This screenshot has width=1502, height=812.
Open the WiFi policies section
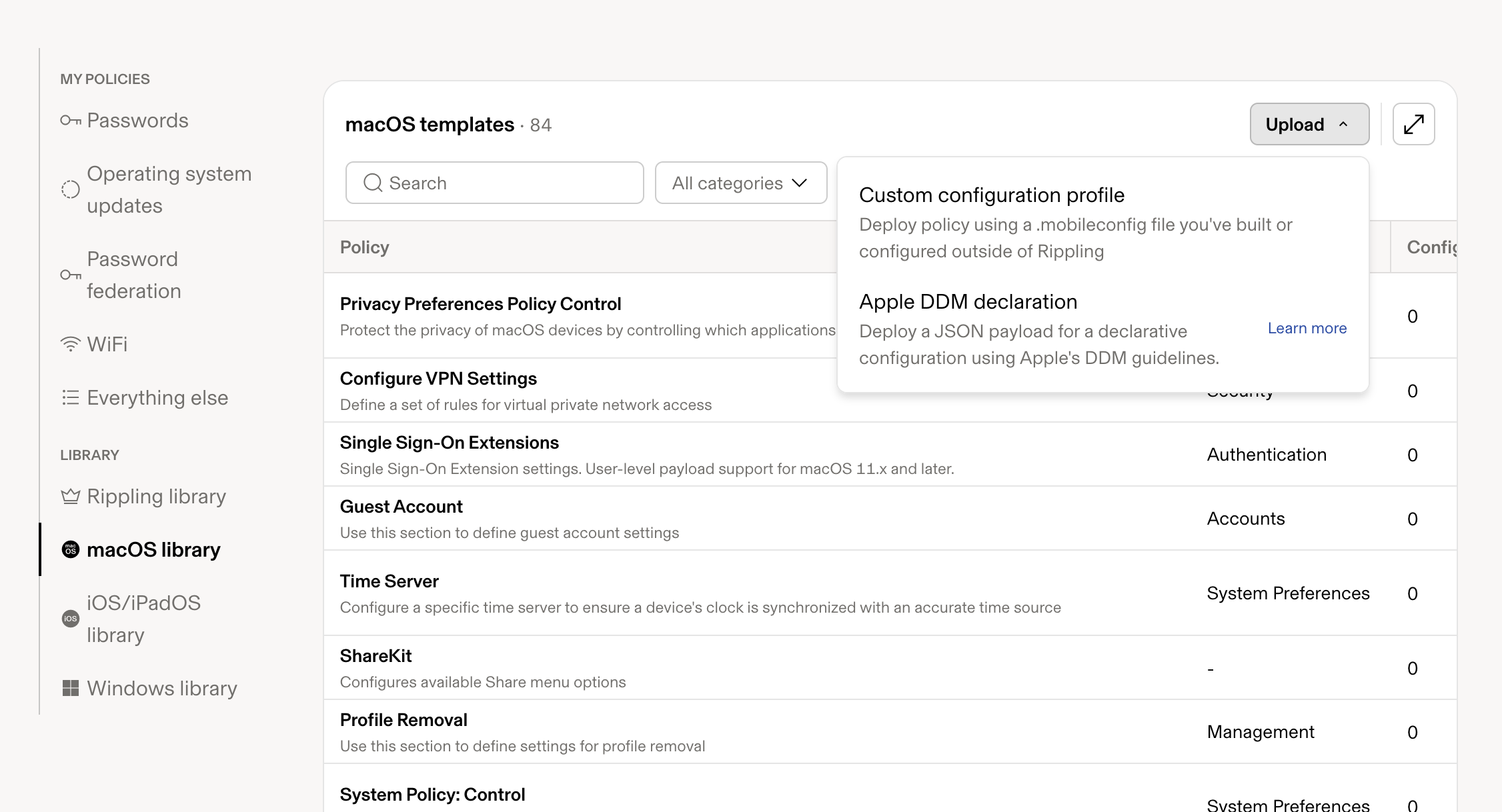[x=107, y=345]
